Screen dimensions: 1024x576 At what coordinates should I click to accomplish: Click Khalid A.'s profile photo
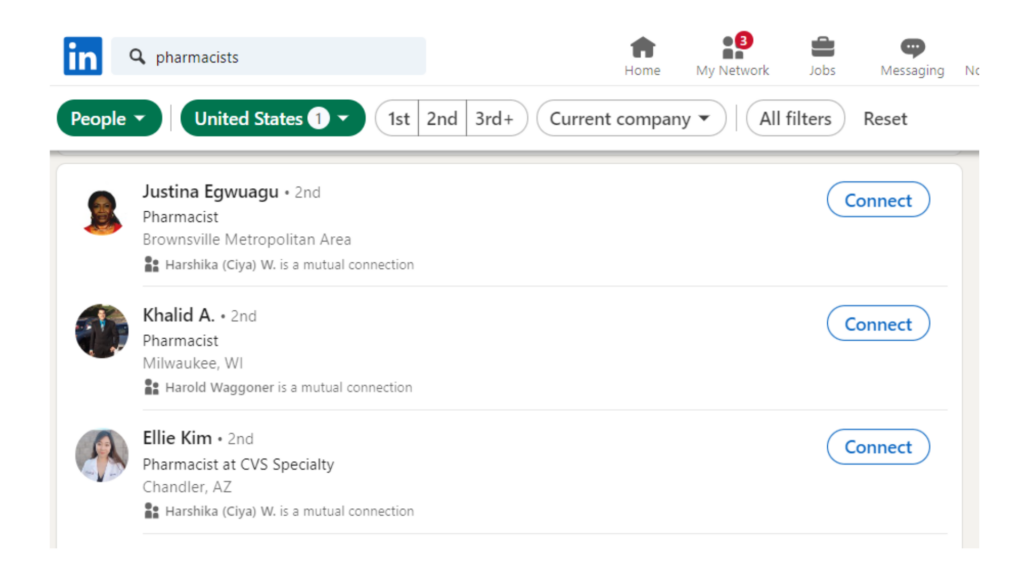click(102, 331)
